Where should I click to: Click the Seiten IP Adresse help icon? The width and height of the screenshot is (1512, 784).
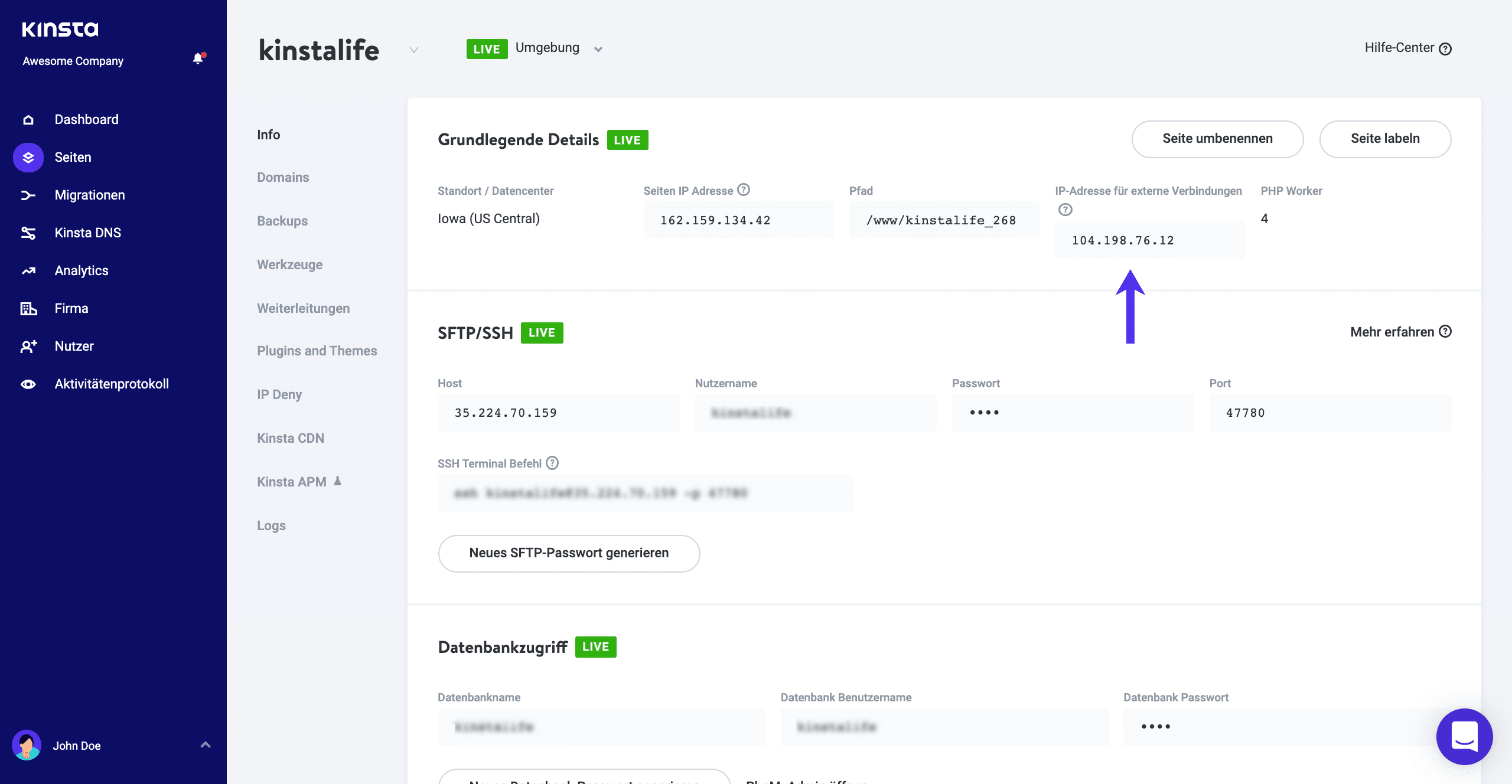click(744, 190)
